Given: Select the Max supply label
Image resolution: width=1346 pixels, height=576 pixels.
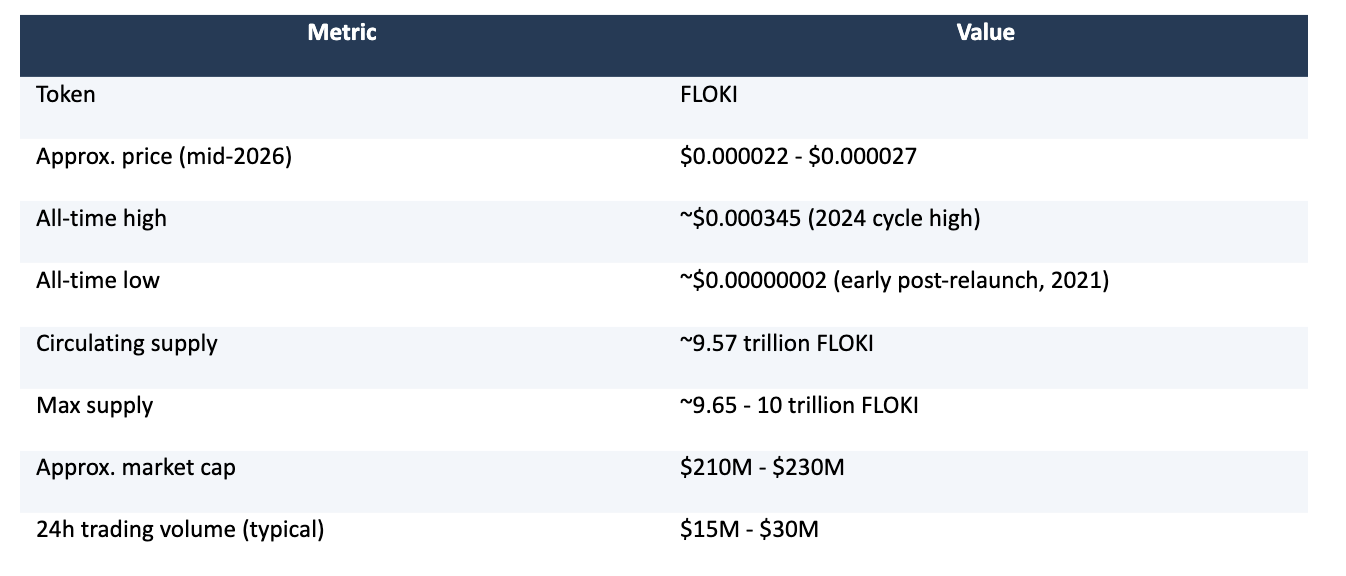Looking at the screenshot, I should pyautogui.click(x=95, y=405).
